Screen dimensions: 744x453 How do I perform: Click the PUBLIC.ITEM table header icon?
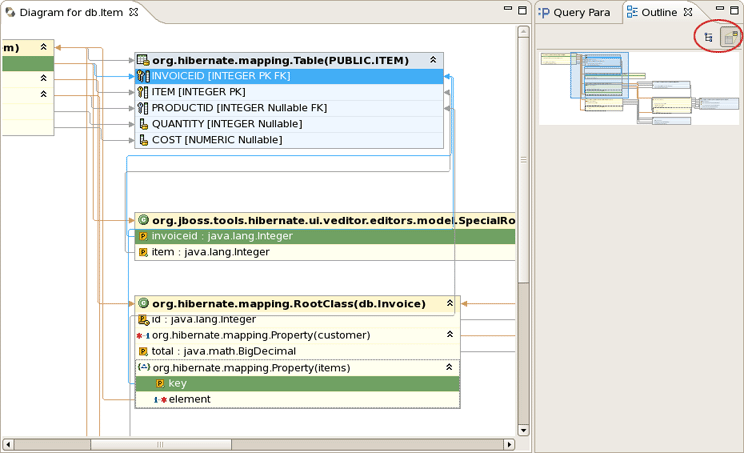[x=143, y=60]
